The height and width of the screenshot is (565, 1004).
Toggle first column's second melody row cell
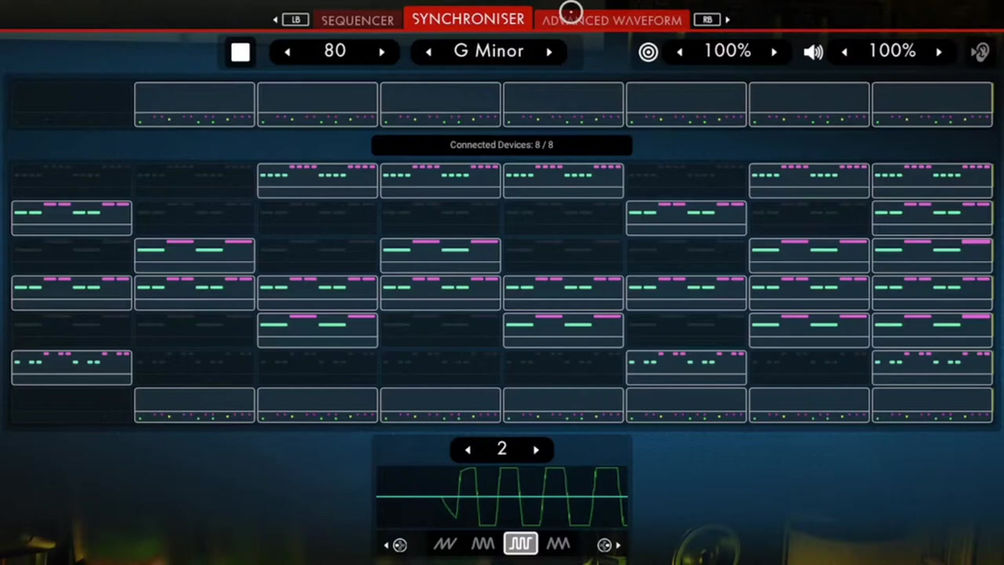pos(72,218)
